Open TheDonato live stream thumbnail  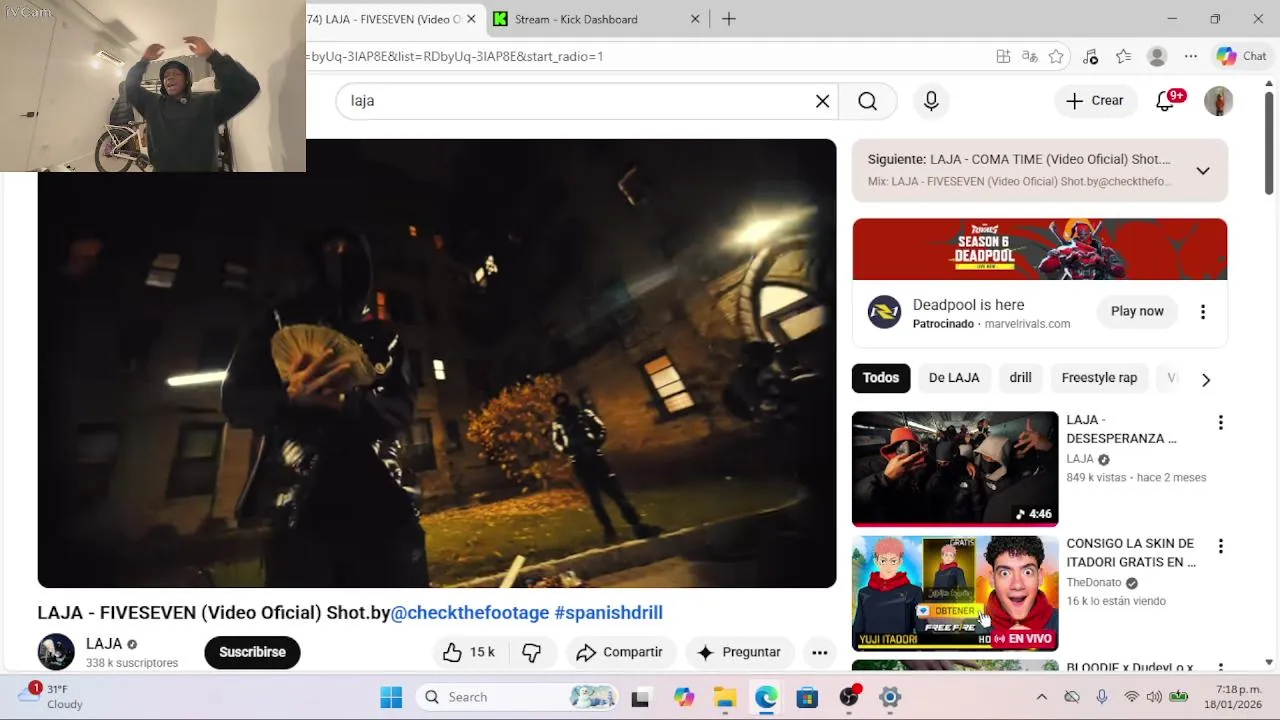tap(955, 593)
